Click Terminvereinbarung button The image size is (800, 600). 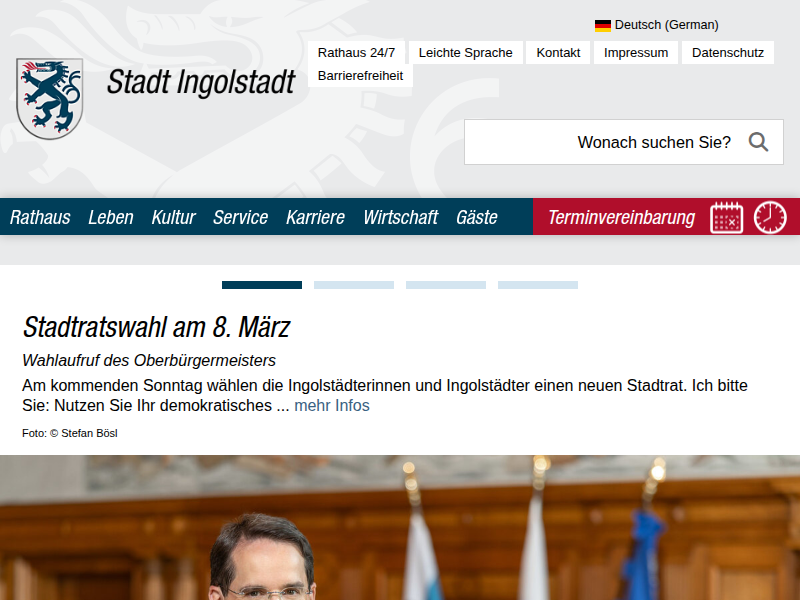[621, 217]
